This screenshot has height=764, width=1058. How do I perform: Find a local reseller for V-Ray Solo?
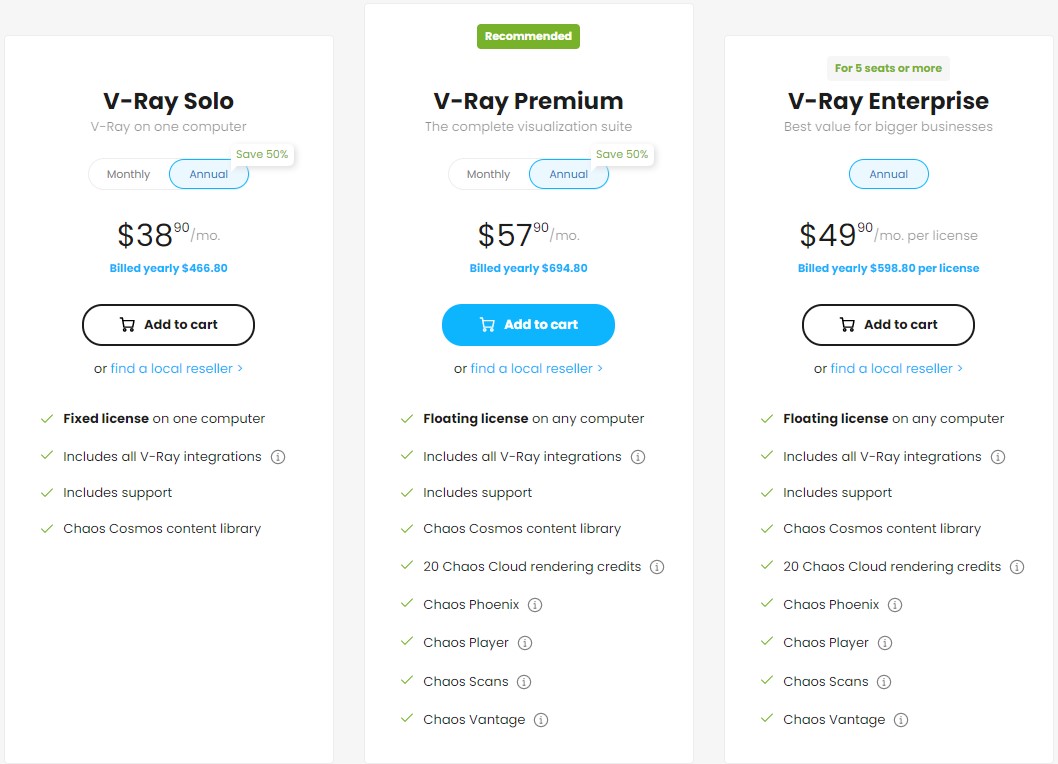176,369
